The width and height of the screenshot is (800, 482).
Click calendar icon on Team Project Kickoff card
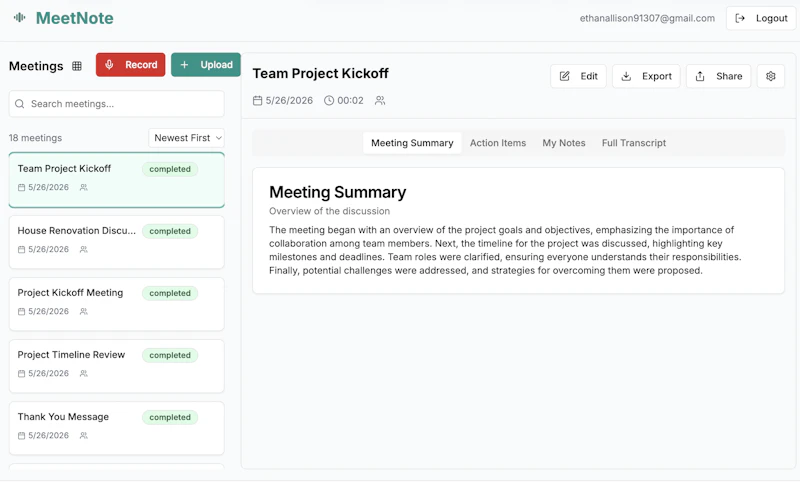pos(21,187)
